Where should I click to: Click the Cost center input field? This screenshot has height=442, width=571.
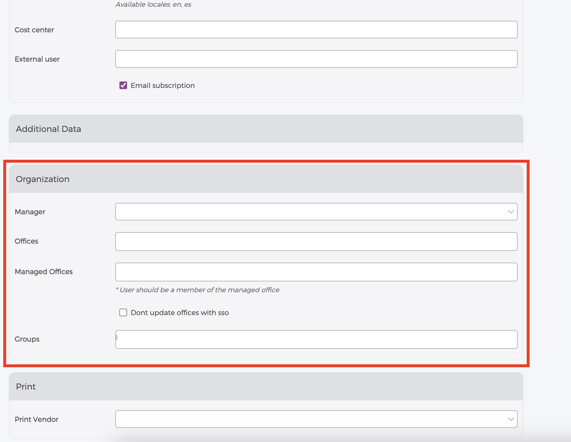tap(316, 29)
